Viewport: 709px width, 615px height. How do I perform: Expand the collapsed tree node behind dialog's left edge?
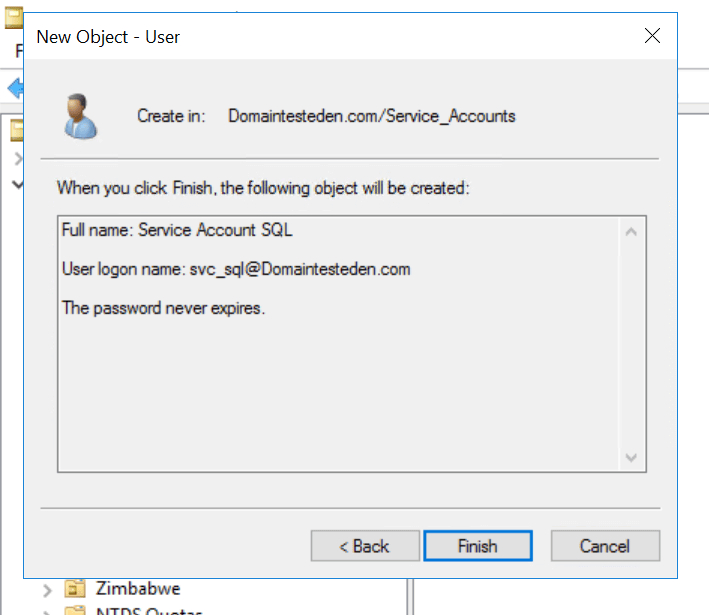(17, 159)
